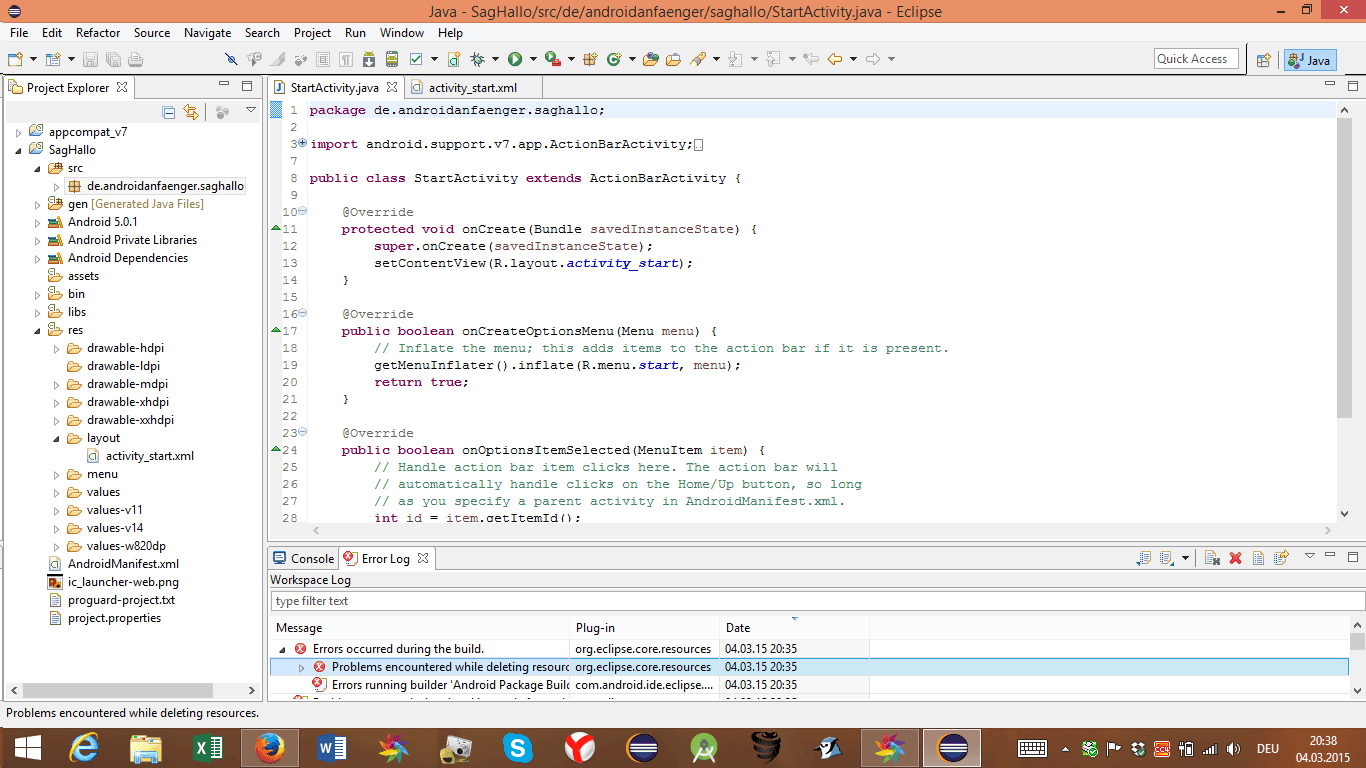Image resolution: width=1366 pixels, height=768 pixels.
Task: Maximize the editor area
Action: tap(1354, 87)
